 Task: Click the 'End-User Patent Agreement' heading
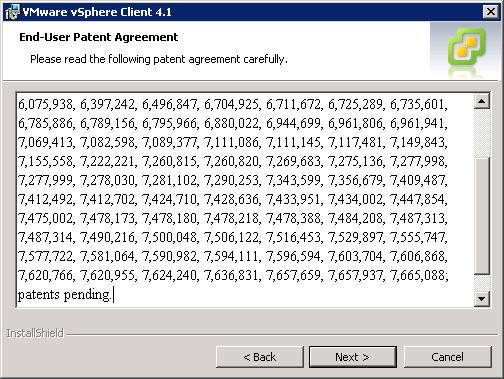99,37
